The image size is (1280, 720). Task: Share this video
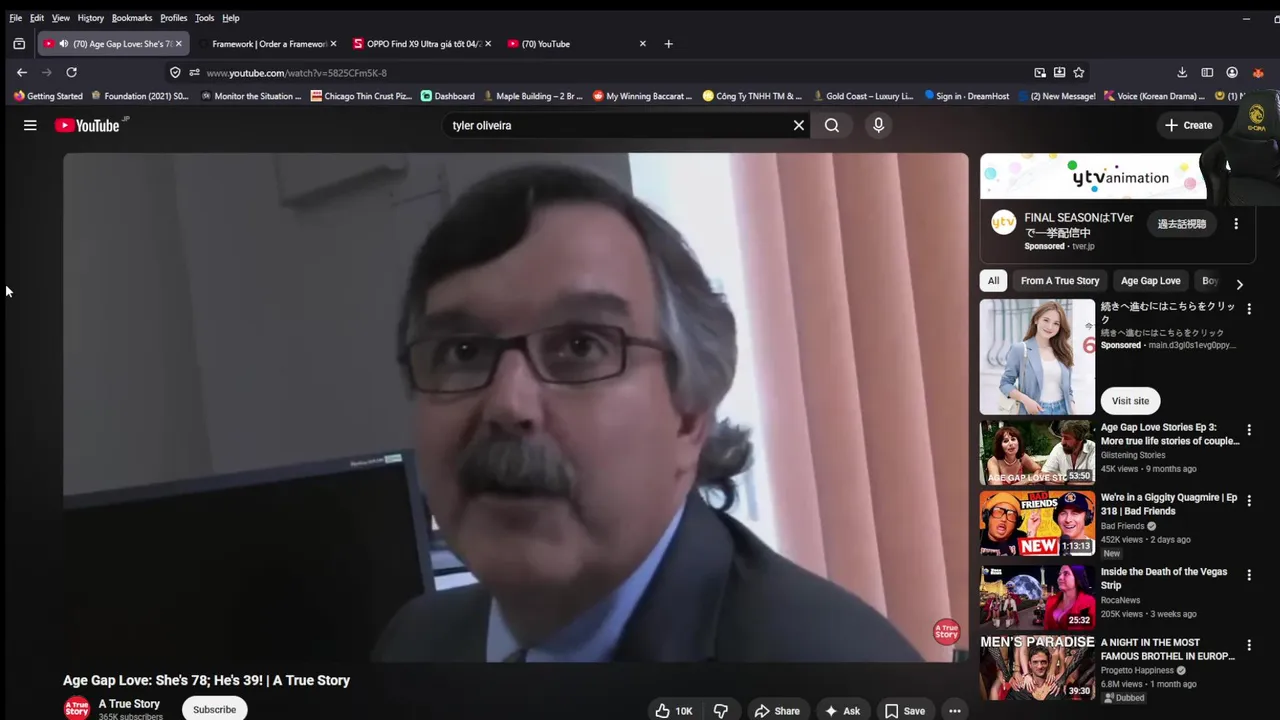pos(777,711)
